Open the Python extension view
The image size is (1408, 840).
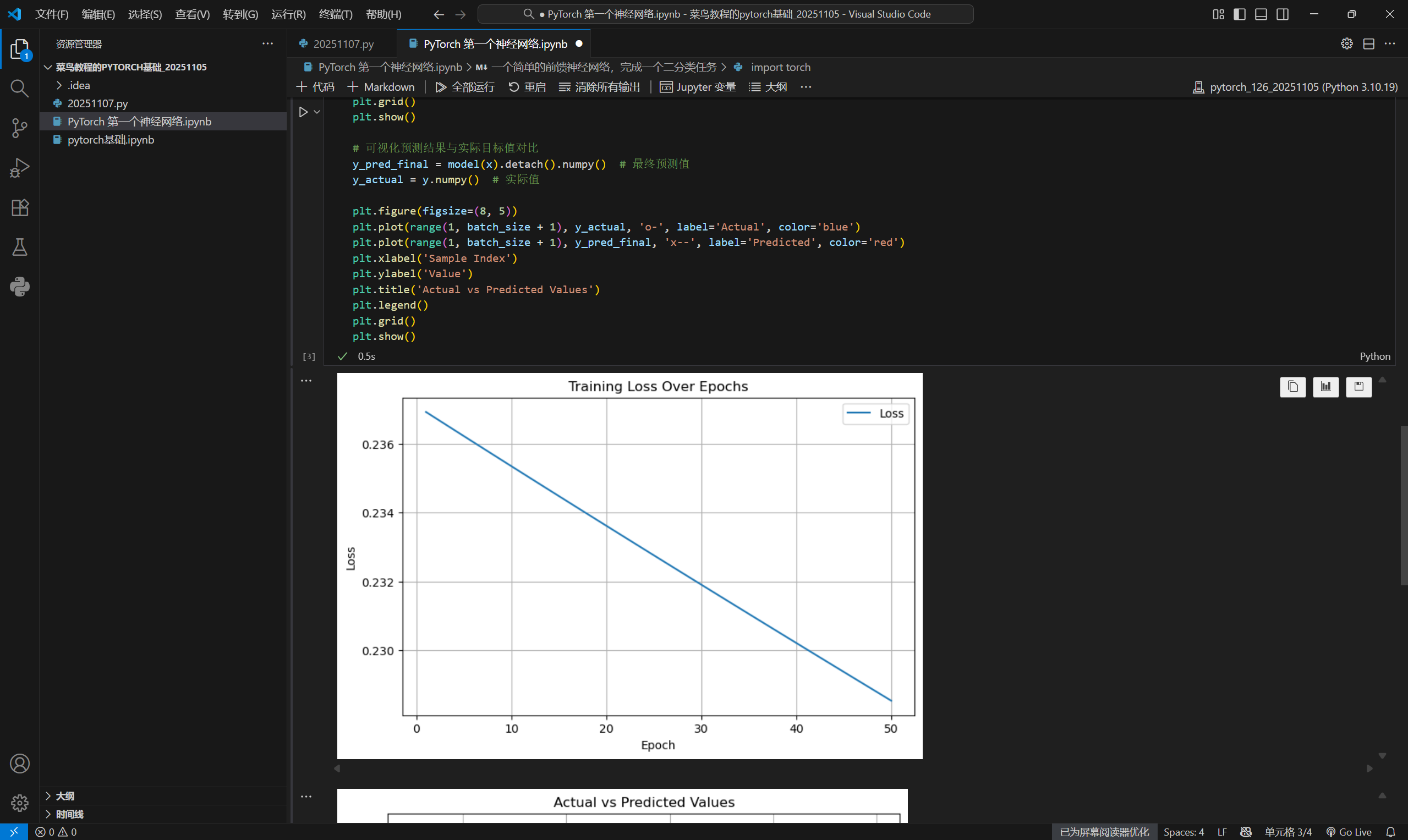point(20,287)
